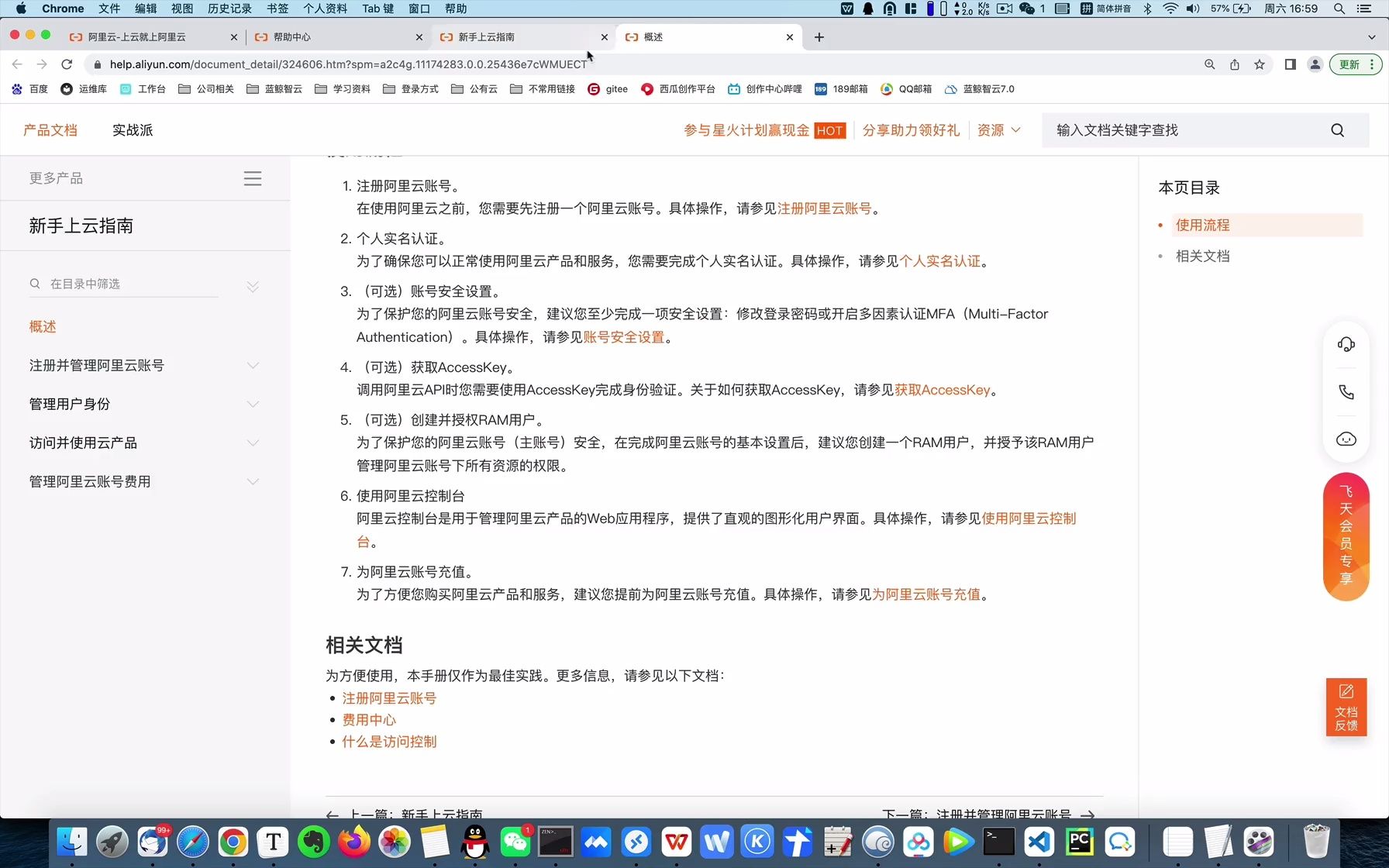1389x868 pixels.
Task: Select 产品文档 navigation tab
Action: point(50,130)
